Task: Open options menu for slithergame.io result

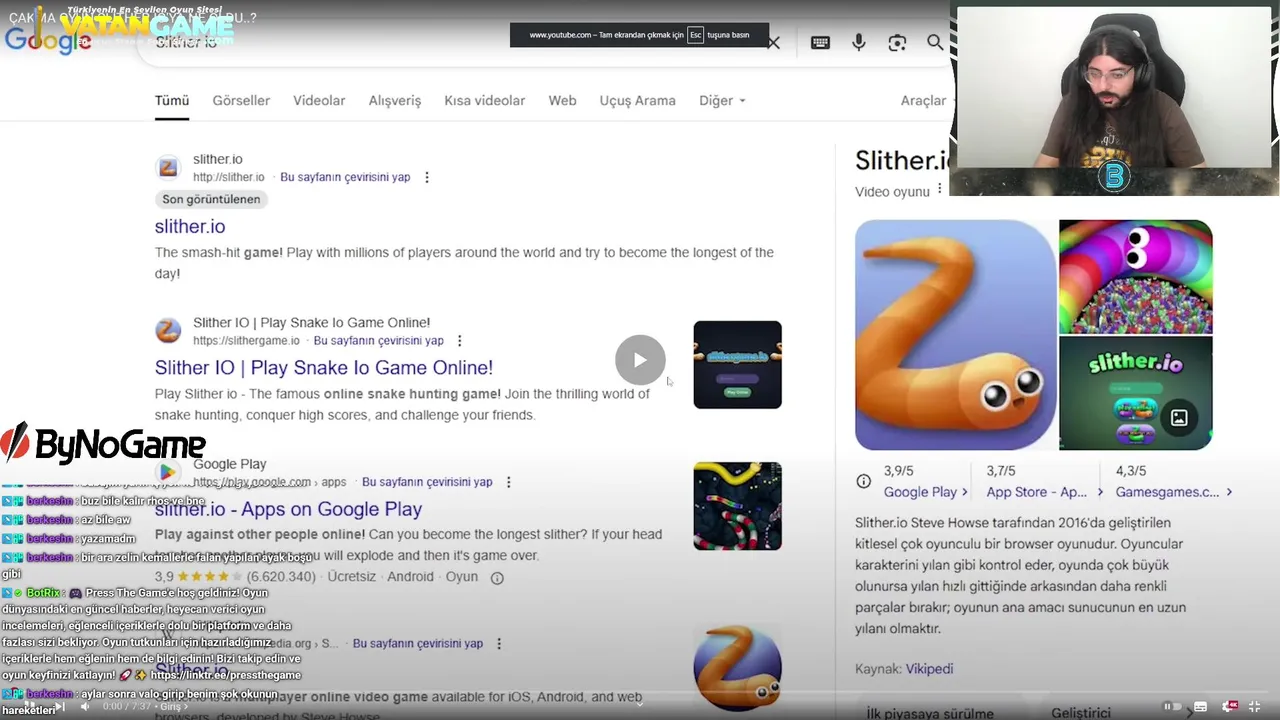Action: click(x=459, y=341)
